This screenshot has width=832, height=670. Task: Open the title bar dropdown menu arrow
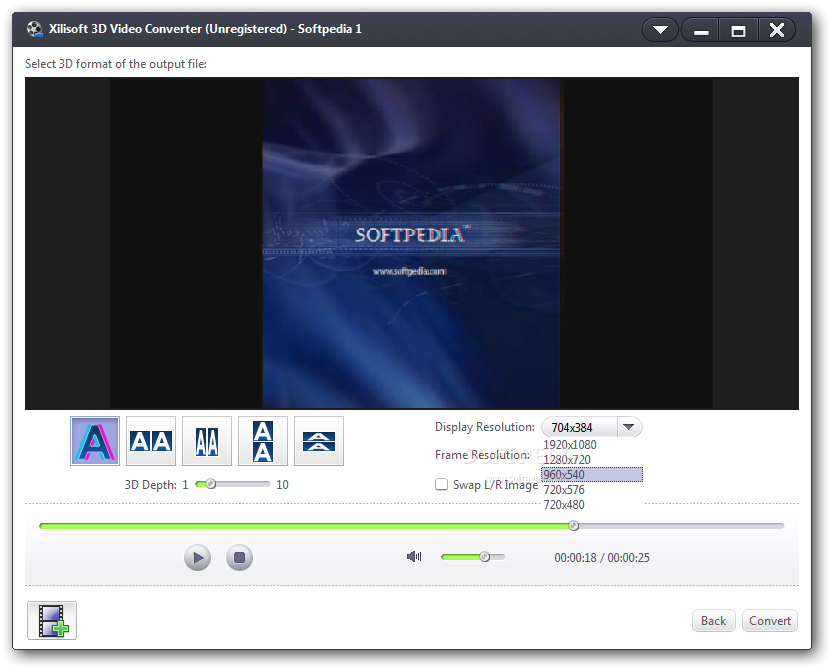pos(660,30)
